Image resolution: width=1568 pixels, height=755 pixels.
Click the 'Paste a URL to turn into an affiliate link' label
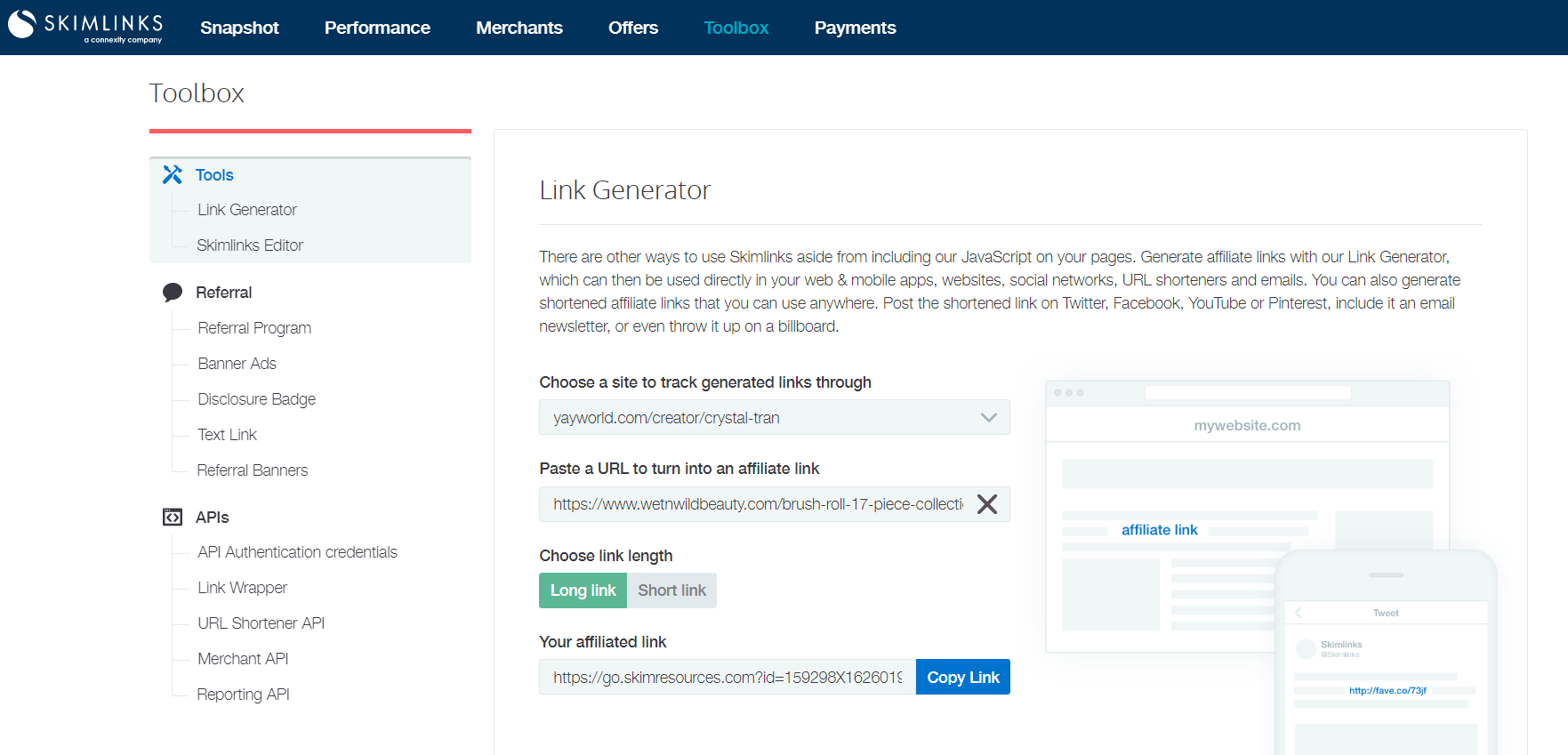click(x=679, y=469)
